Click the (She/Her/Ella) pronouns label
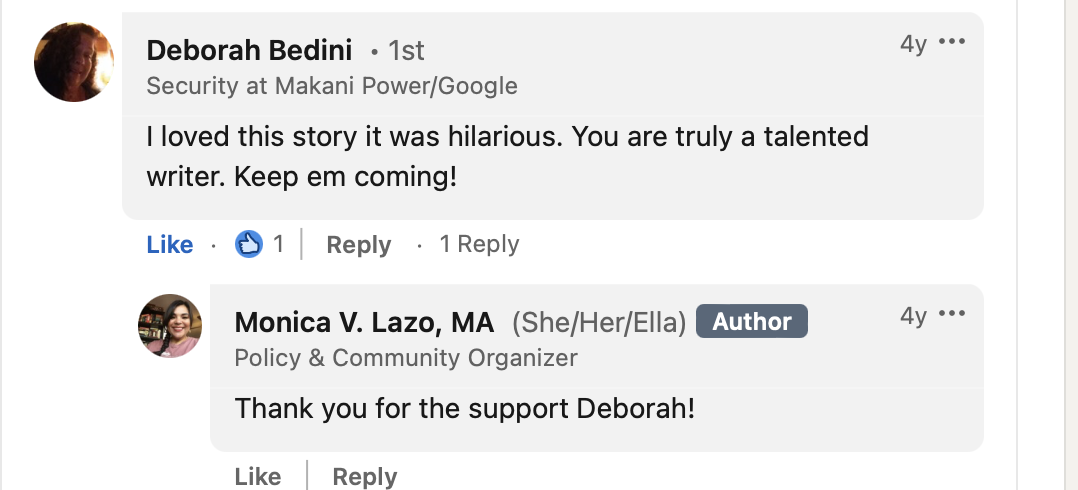1078x490 pixels. click(599, 322)
